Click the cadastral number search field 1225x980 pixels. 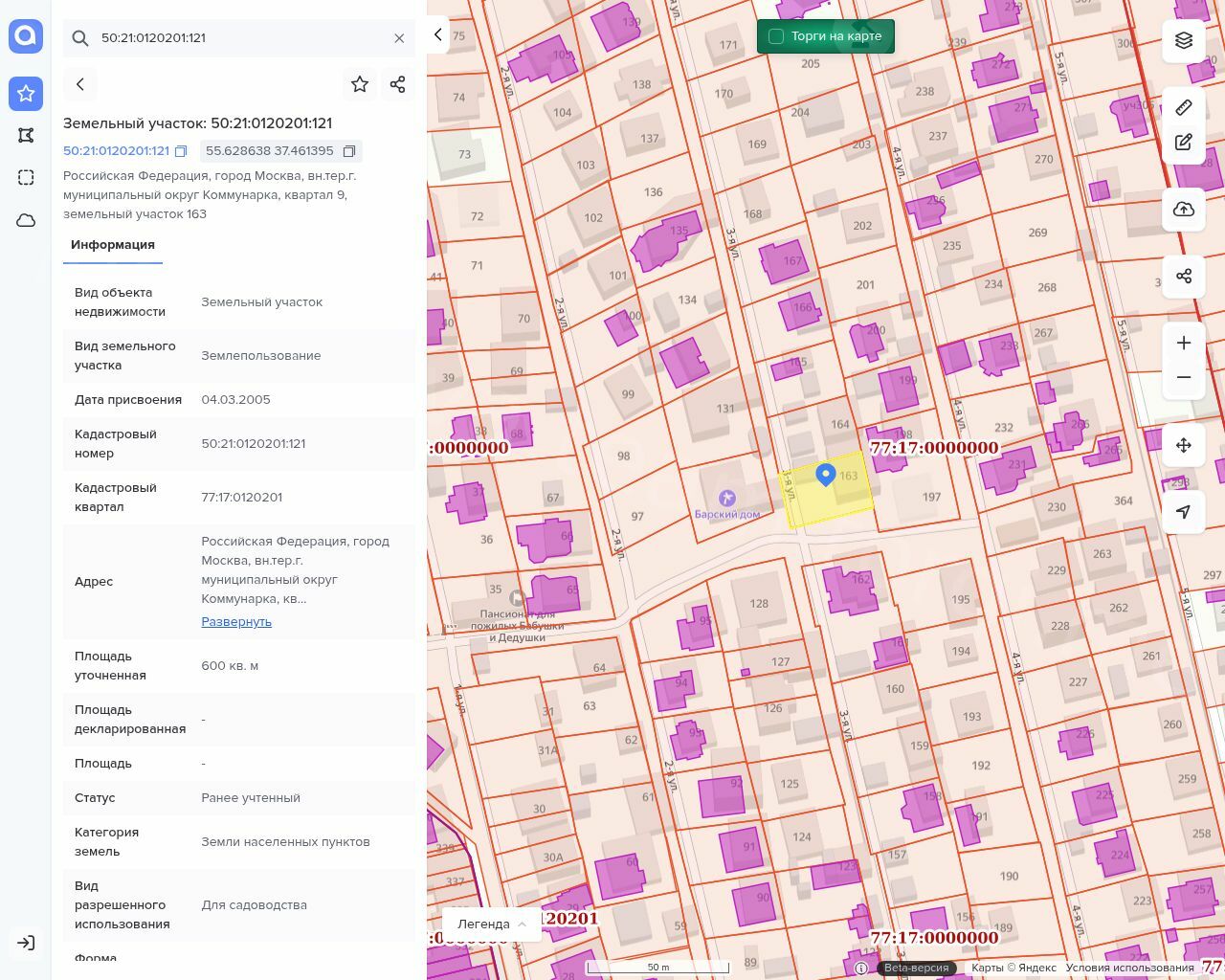click(239, 38)
